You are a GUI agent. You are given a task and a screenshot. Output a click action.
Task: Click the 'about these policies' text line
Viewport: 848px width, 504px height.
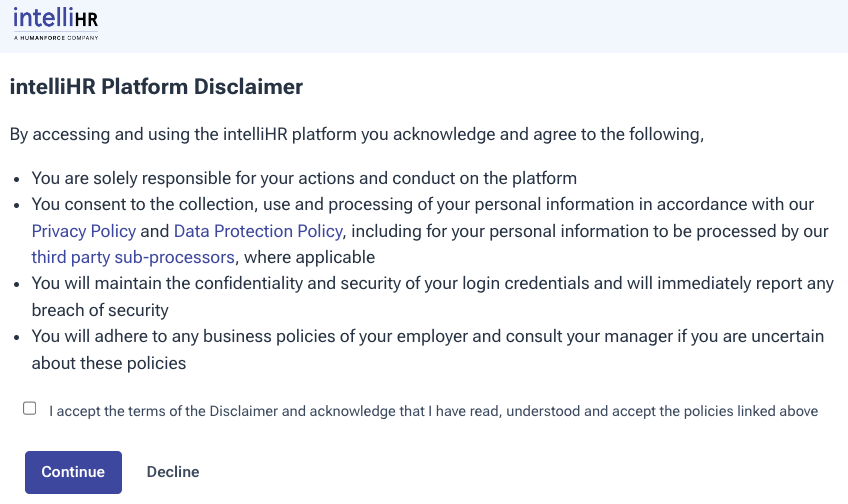[109, 362]
